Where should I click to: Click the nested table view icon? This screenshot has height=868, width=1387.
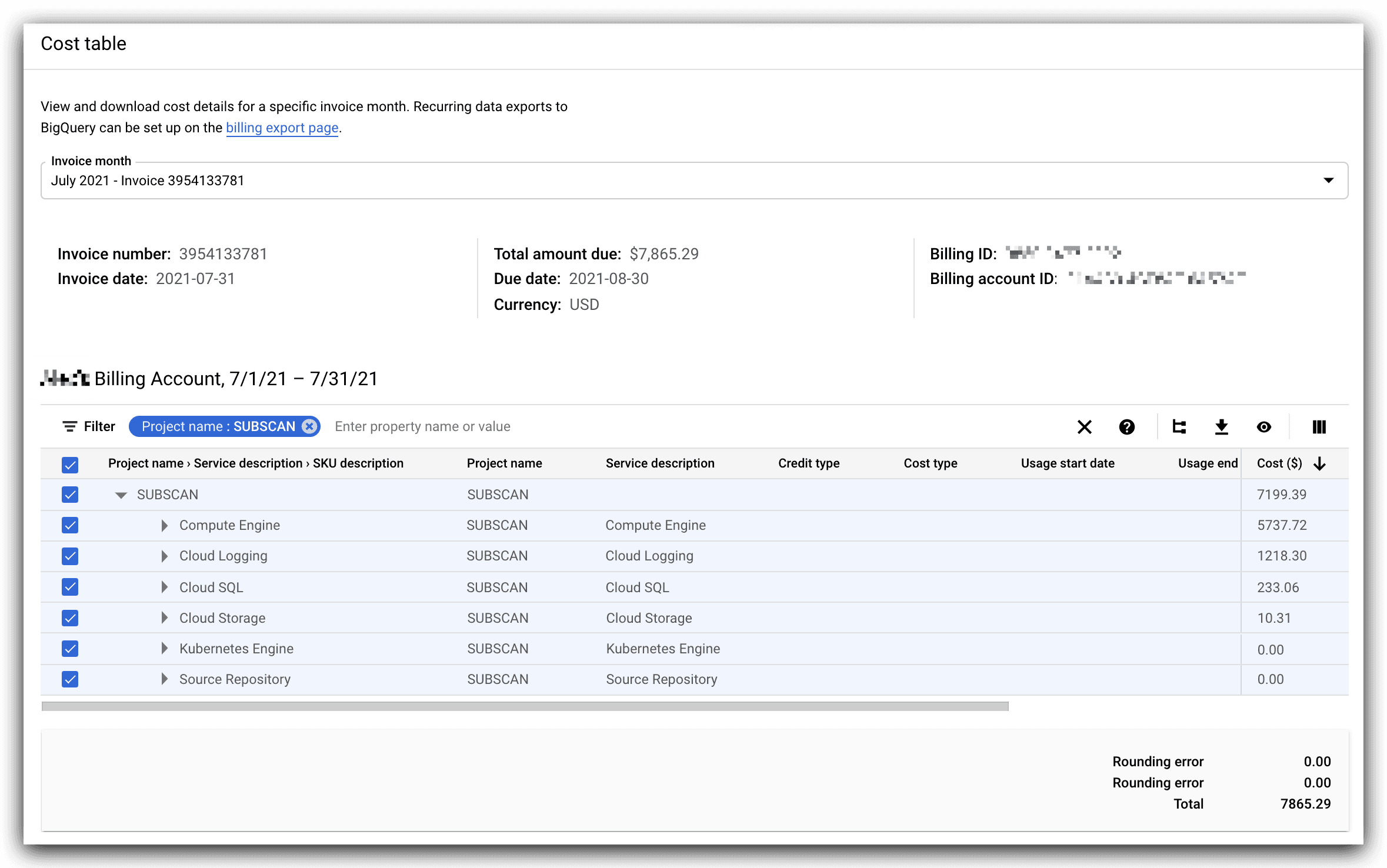(x=1179, y=427)
